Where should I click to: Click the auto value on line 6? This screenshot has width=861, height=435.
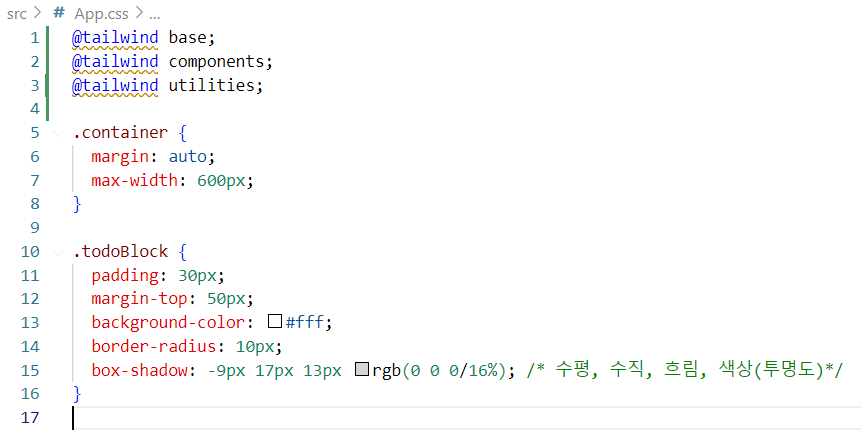187,157
